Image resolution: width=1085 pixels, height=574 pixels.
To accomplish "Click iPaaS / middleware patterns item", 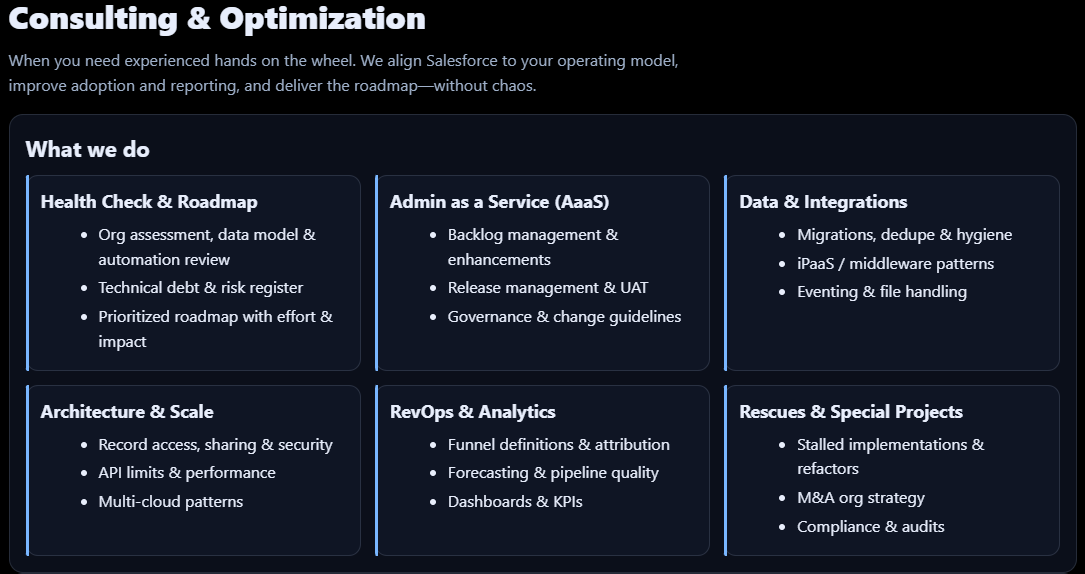I will [895, 264].
